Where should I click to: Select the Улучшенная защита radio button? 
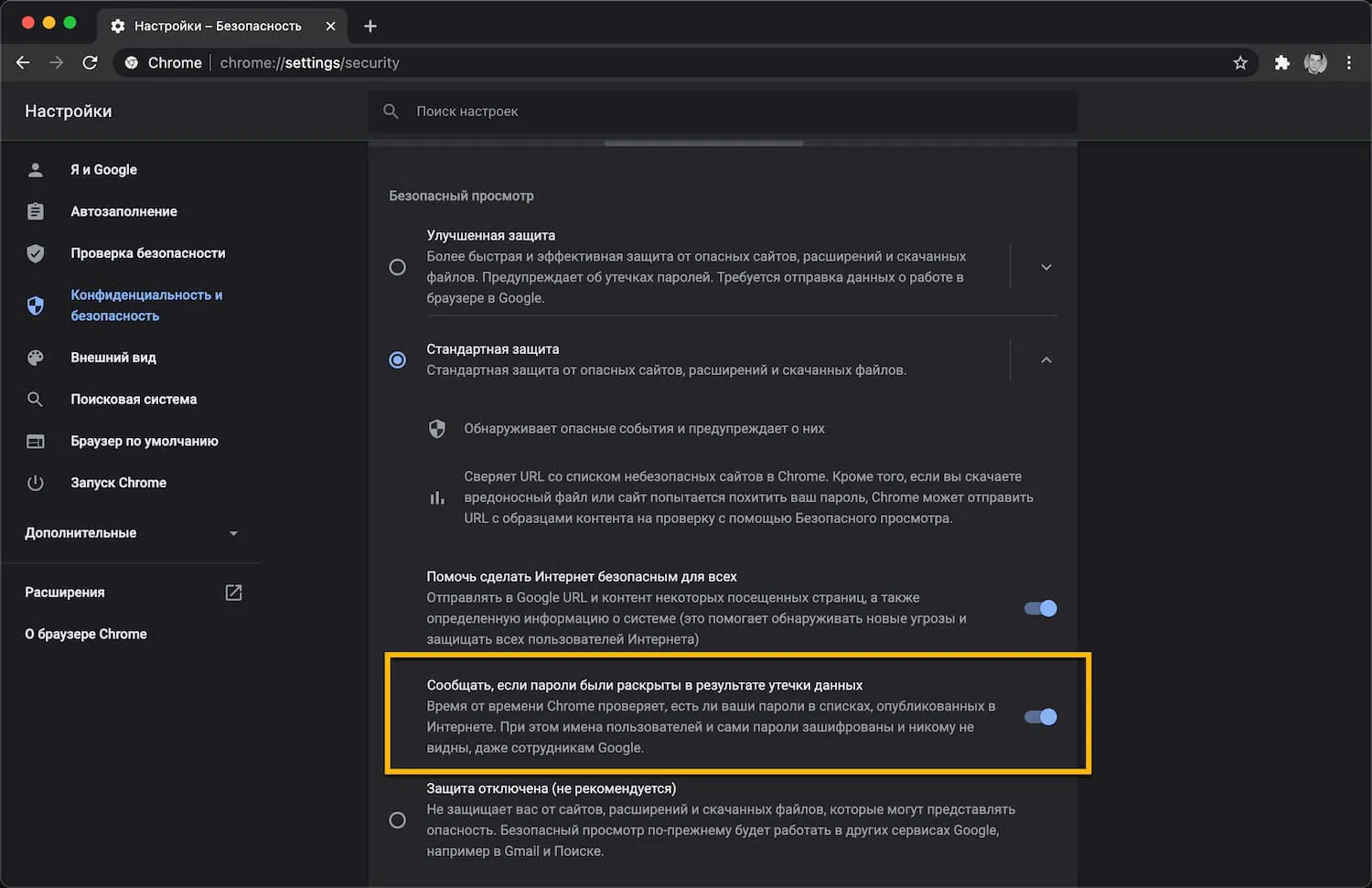click(x=397, y=267)
